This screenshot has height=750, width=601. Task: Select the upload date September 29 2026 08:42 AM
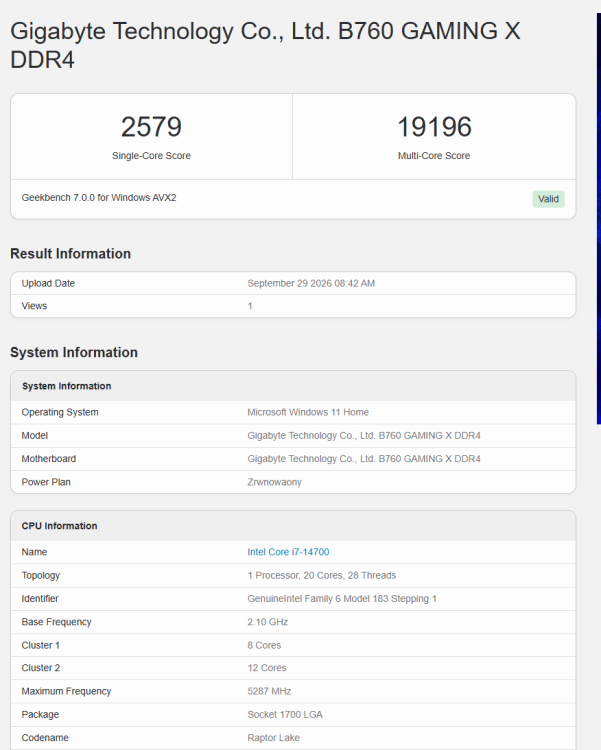point(311,283)
